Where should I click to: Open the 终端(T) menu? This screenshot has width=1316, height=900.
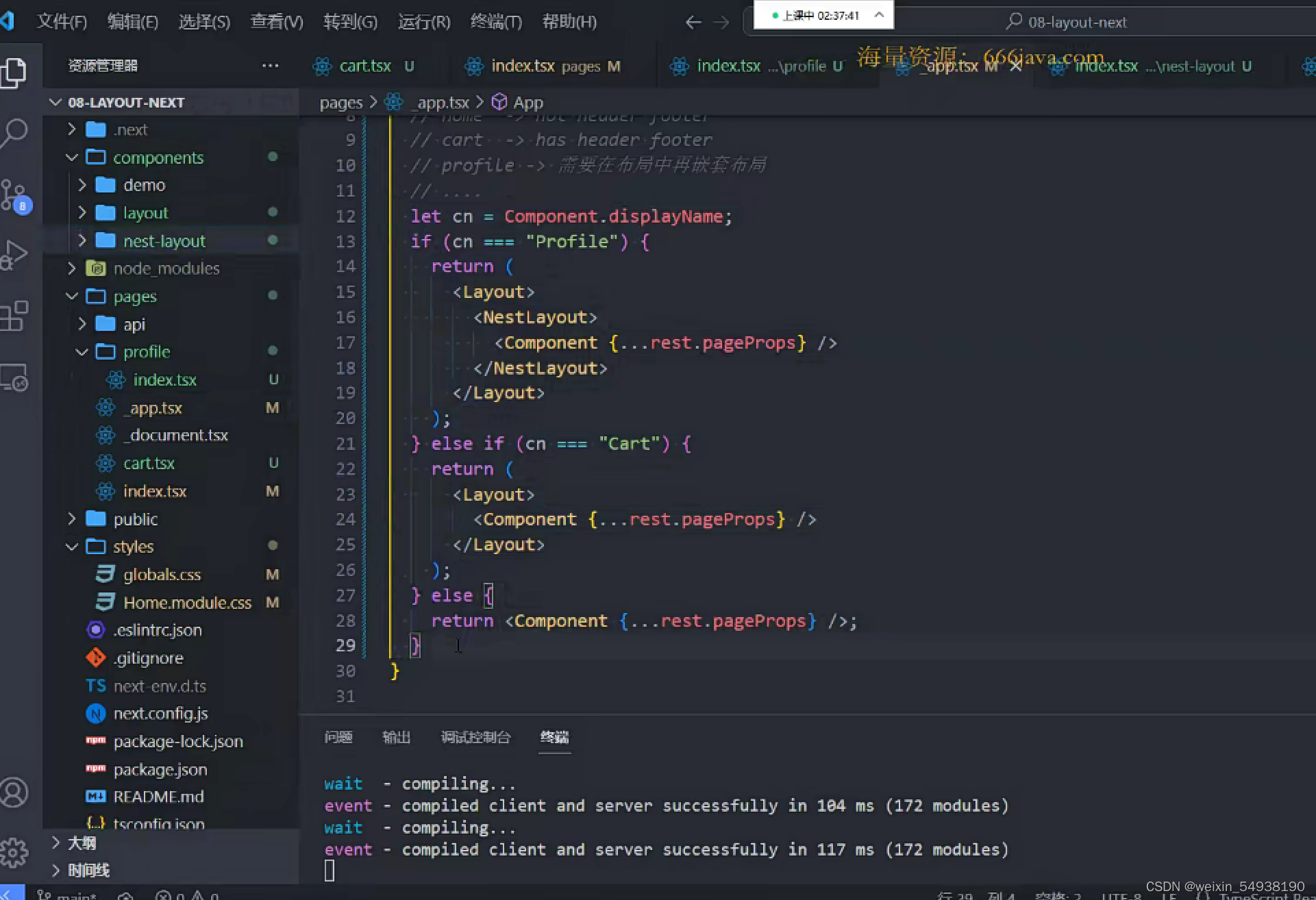click(x=496, y=22)
